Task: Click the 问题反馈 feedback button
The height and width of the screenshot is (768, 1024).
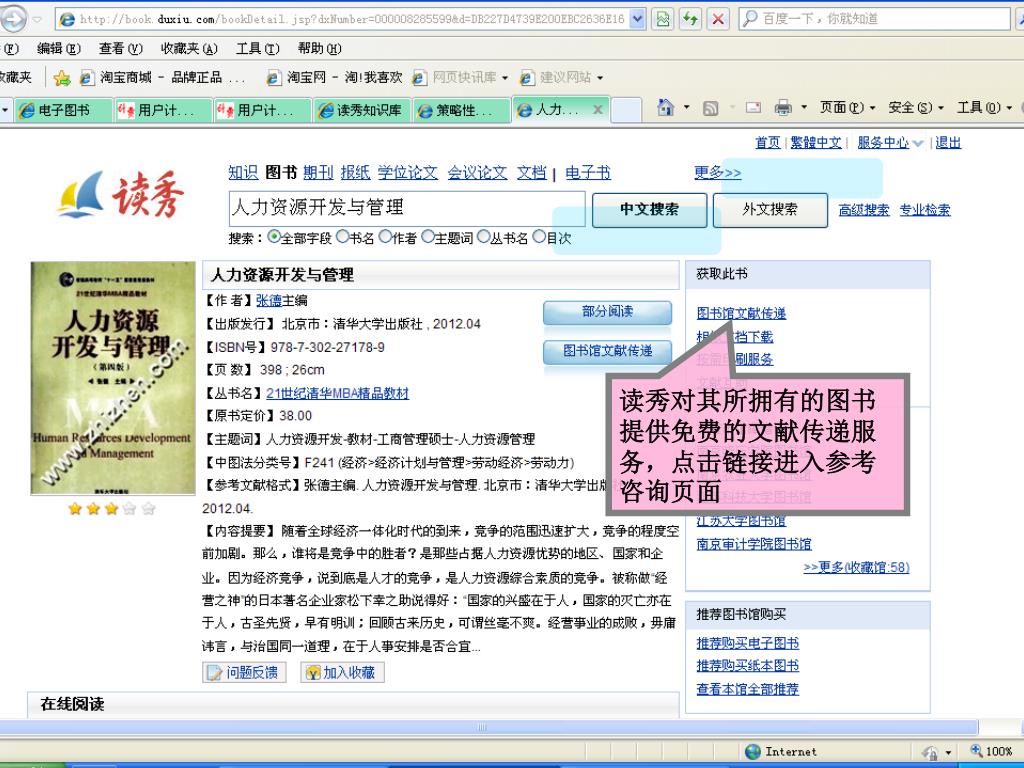Action: [244, 672]
